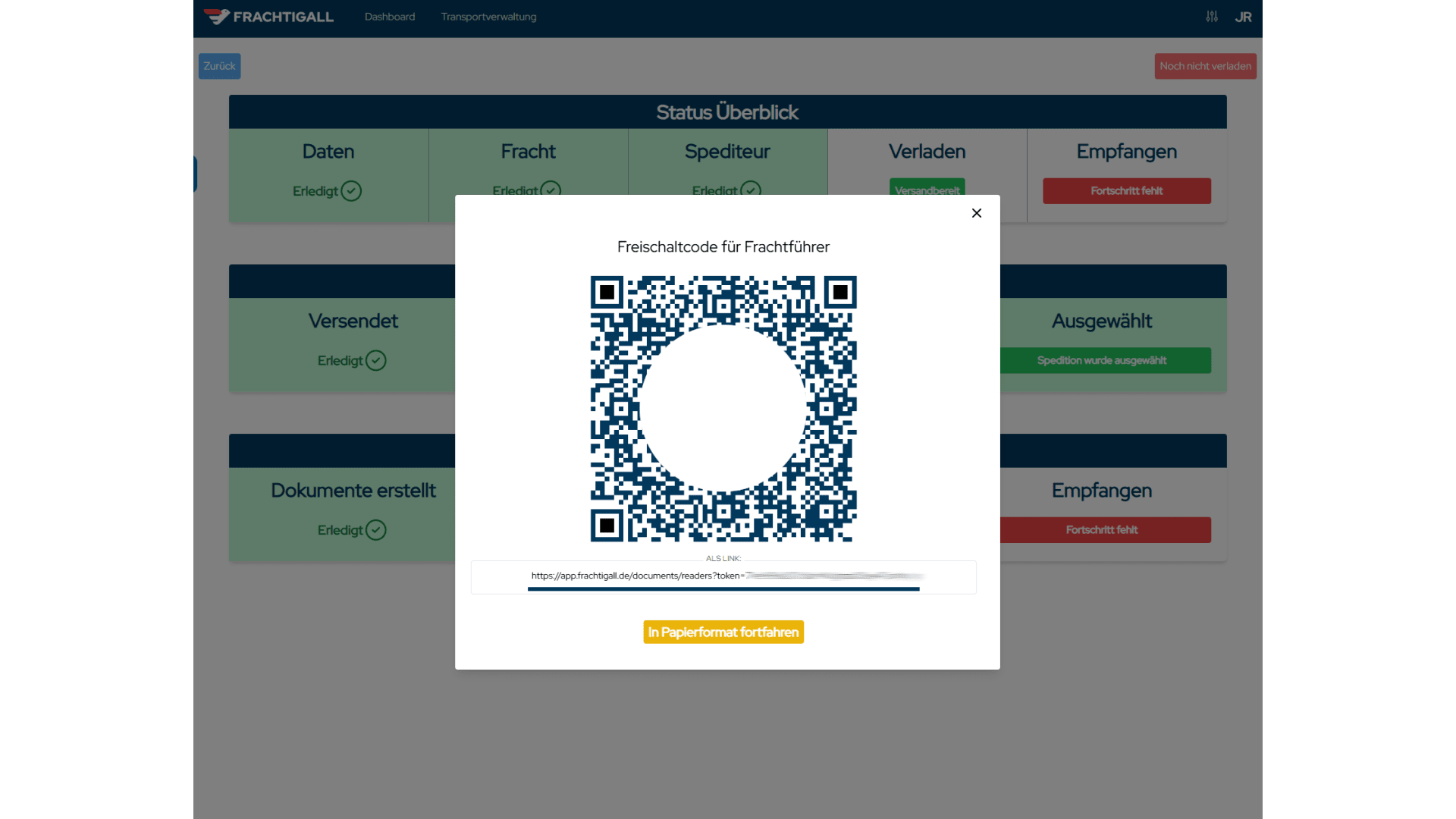Open the Dashboard menu item
1456x819 pixels.
(390, 17)
